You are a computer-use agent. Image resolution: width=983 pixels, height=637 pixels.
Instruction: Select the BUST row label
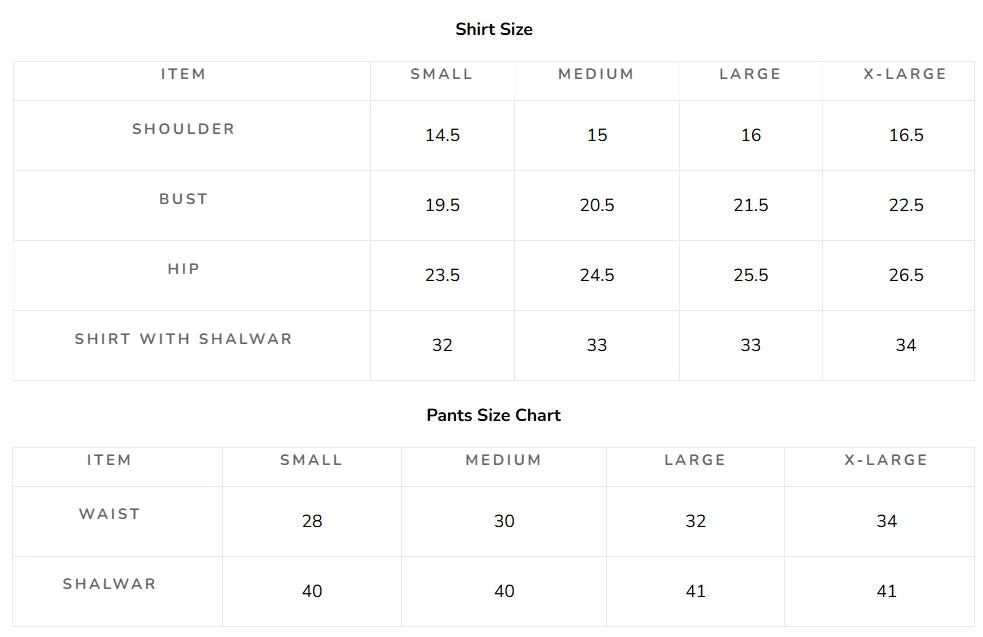[x=183, y=199]
